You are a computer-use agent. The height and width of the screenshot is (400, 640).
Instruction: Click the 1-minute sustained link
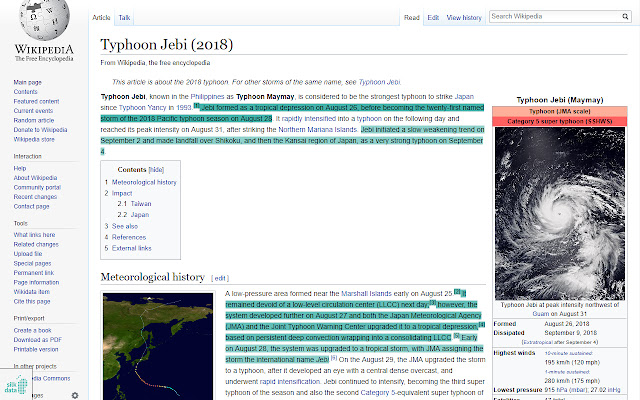click(x=567, y=372)
